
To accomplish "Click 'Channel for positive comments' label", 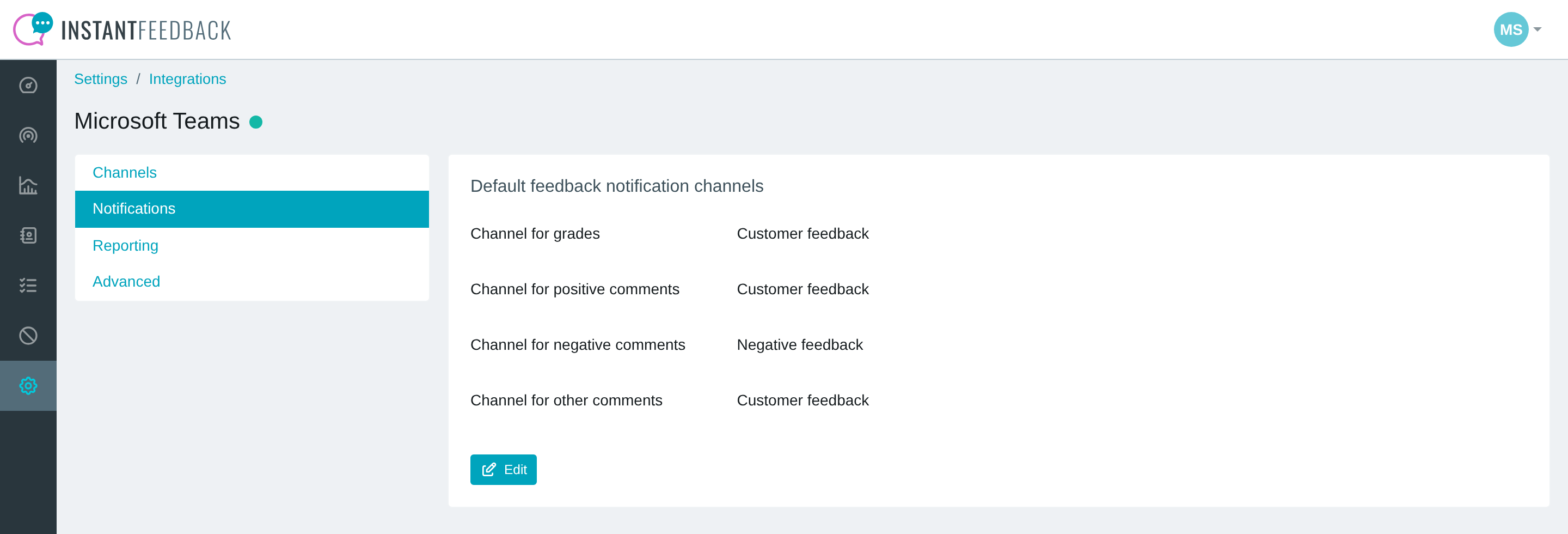I will click(574, 289).
